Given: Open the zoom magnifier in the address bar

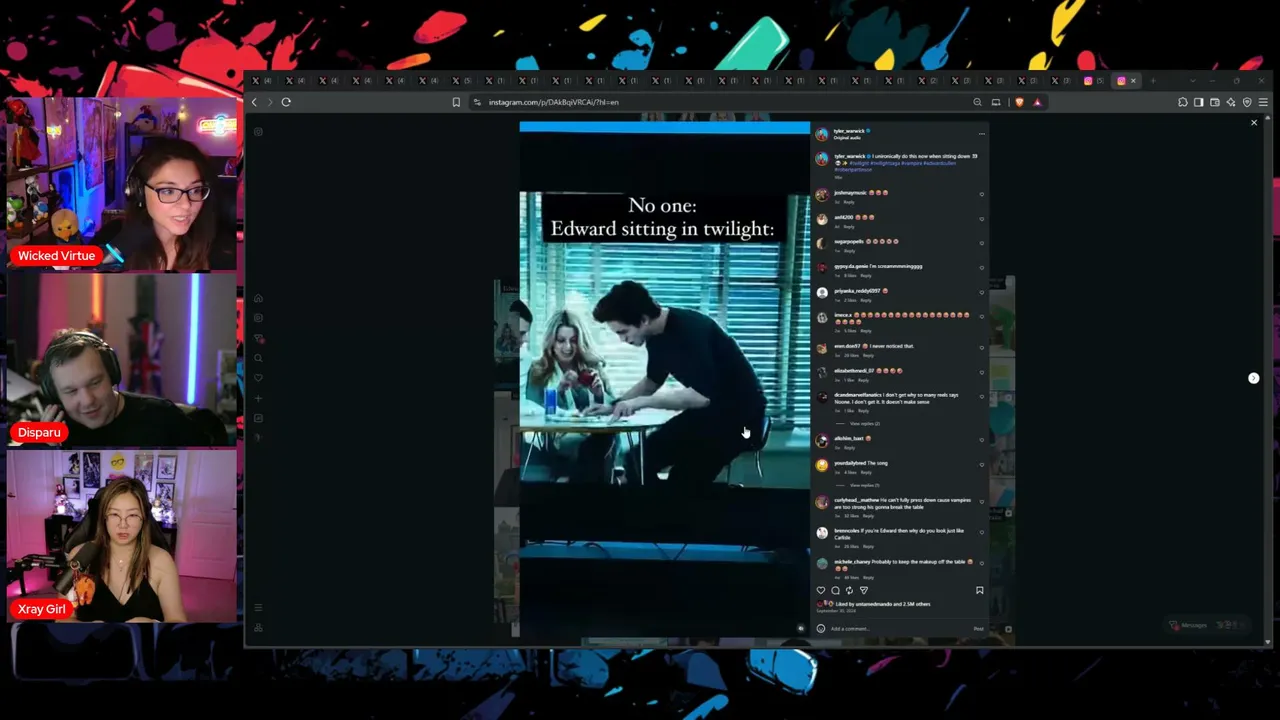Looking at the screenshot, I should (977, 102).
